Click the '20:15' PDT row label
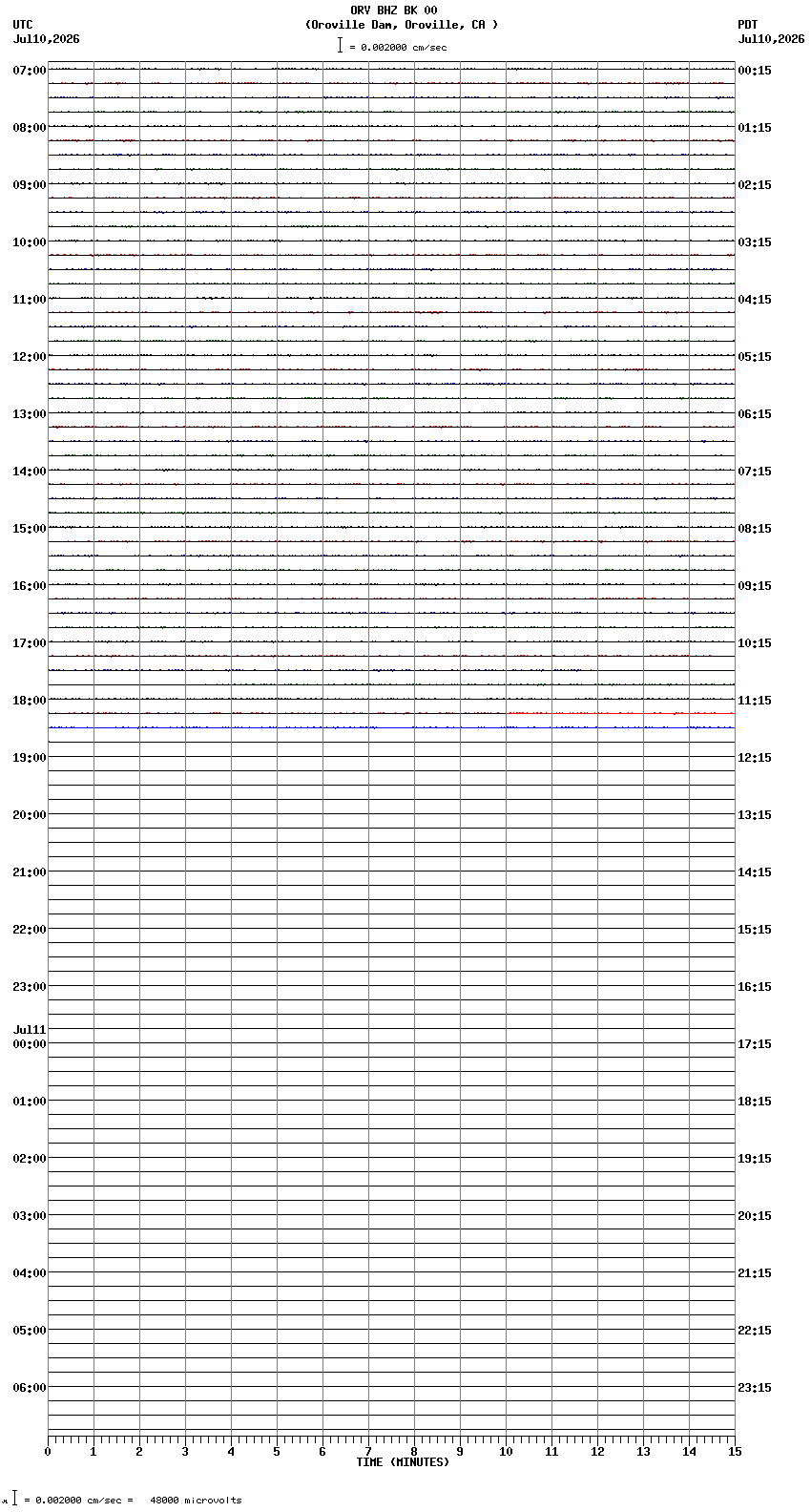 (755, 1216)
